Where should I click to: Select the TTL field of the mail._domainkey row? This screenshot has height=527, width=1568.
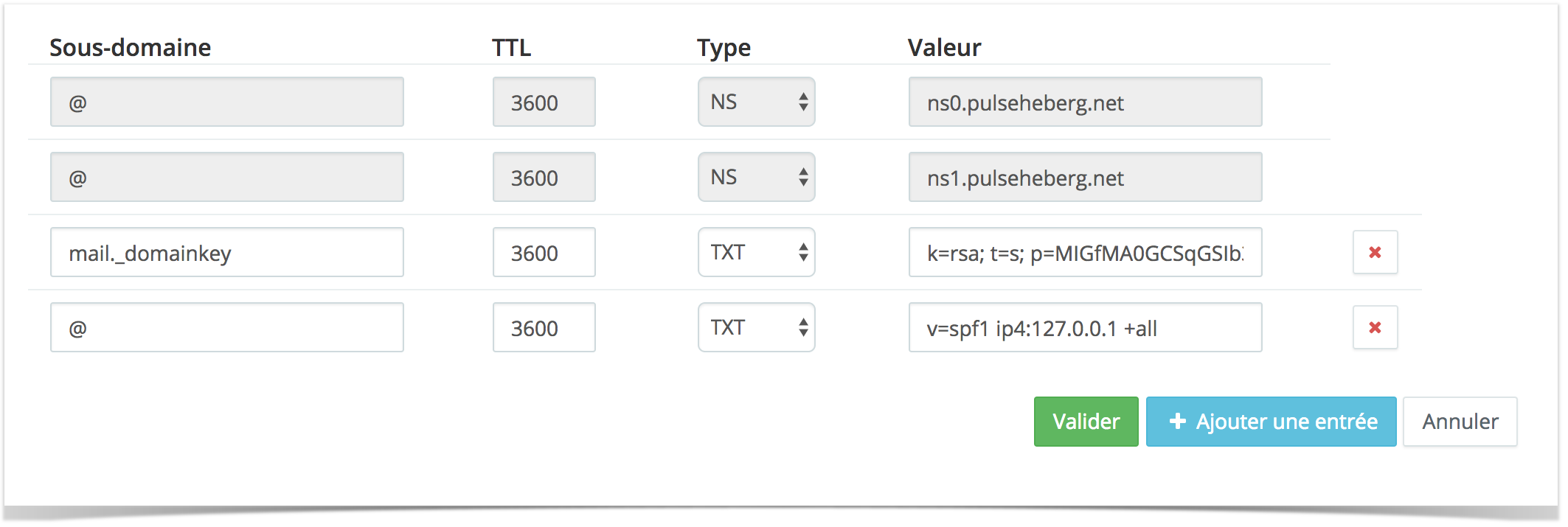(x=544, y=252)
